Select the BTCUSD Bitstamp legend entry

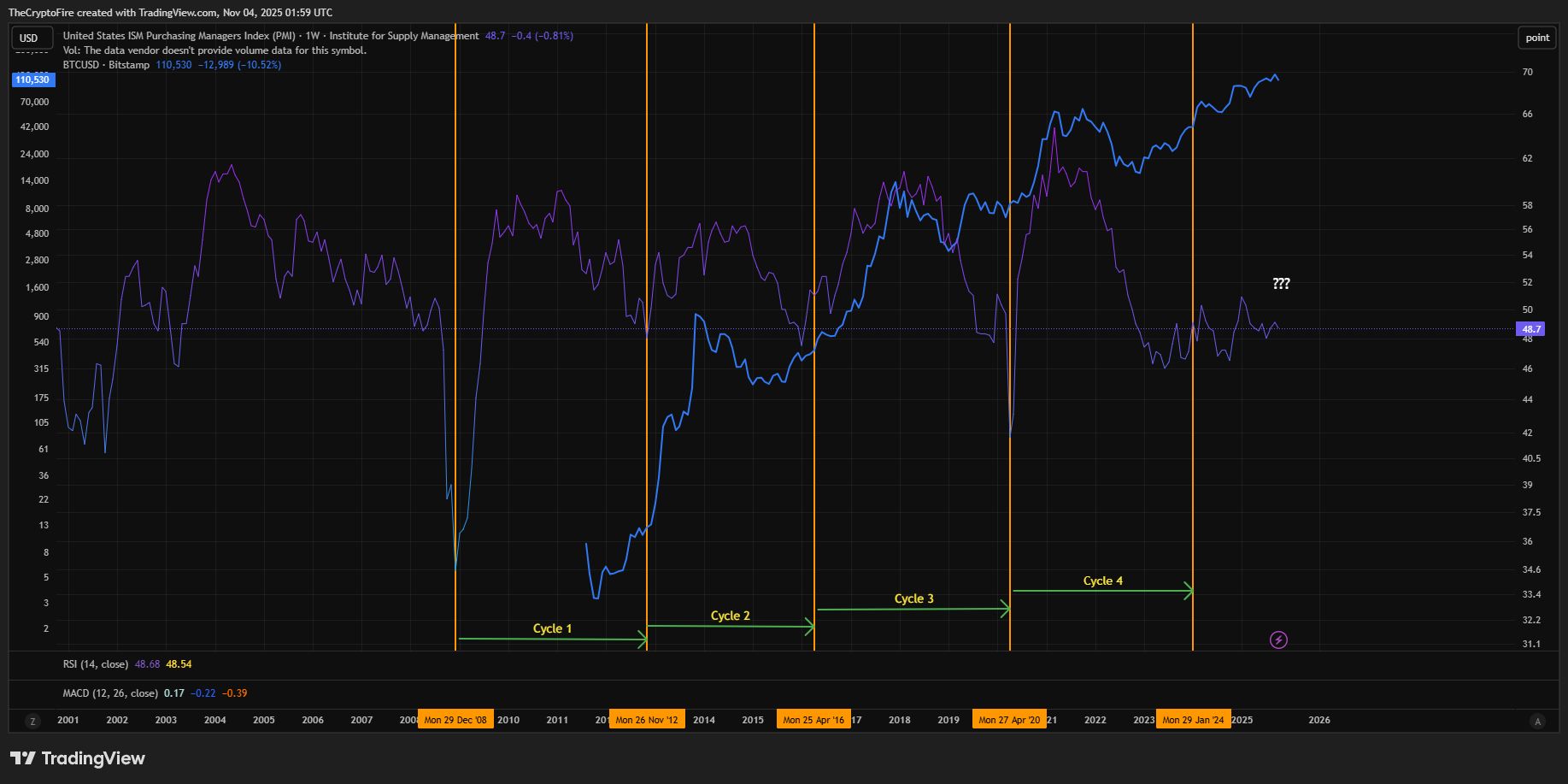pos(106,65)
